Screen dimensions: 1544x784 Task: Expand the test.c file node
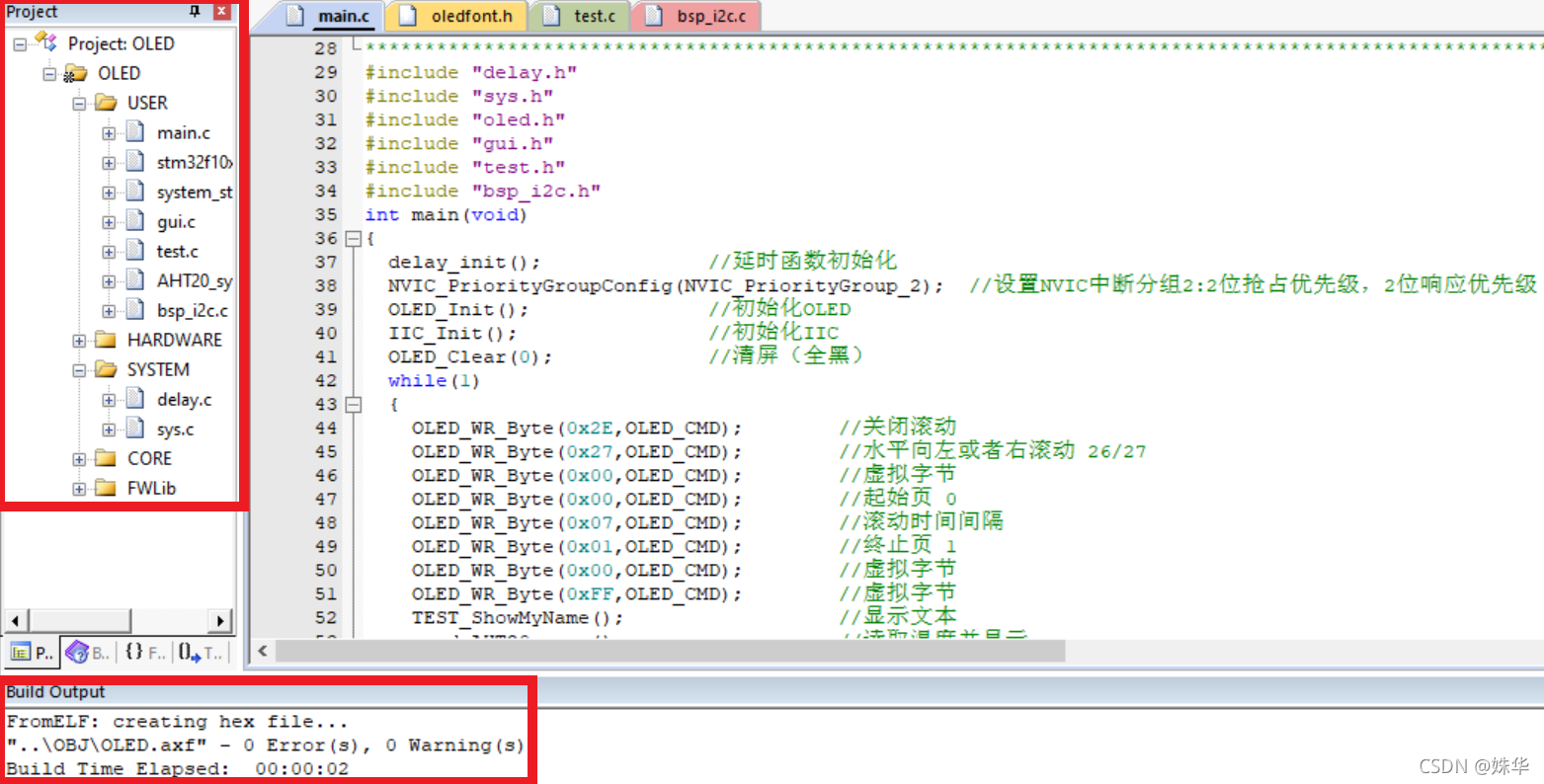pos(109,252)
